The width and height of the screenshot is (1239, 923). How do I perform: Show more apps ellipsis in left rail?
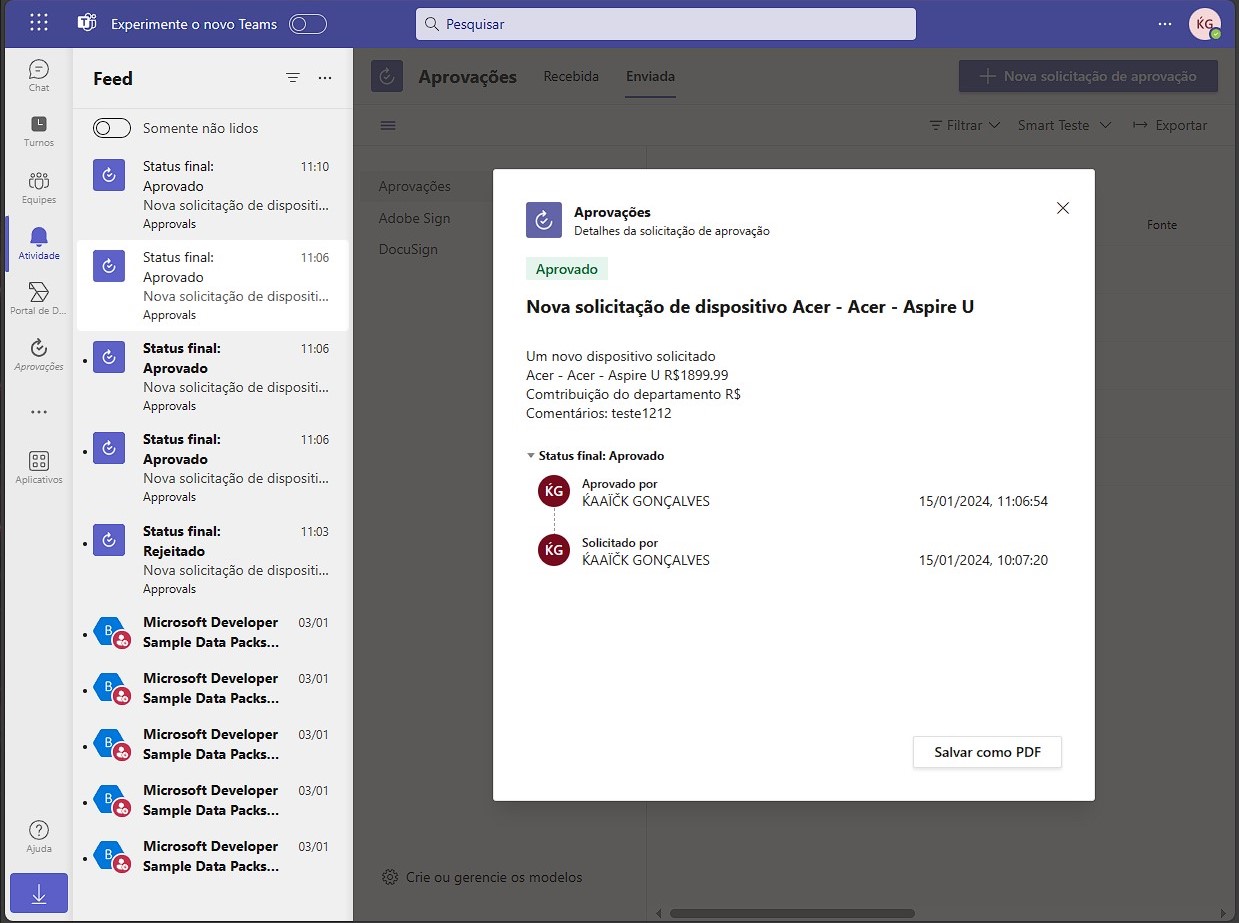pos(39,411)
